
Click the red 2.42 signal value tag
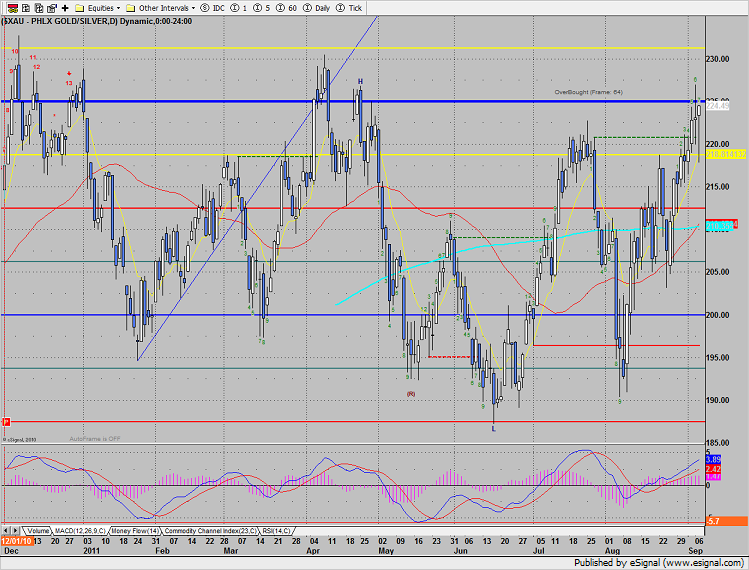click(x=713, y=469)
